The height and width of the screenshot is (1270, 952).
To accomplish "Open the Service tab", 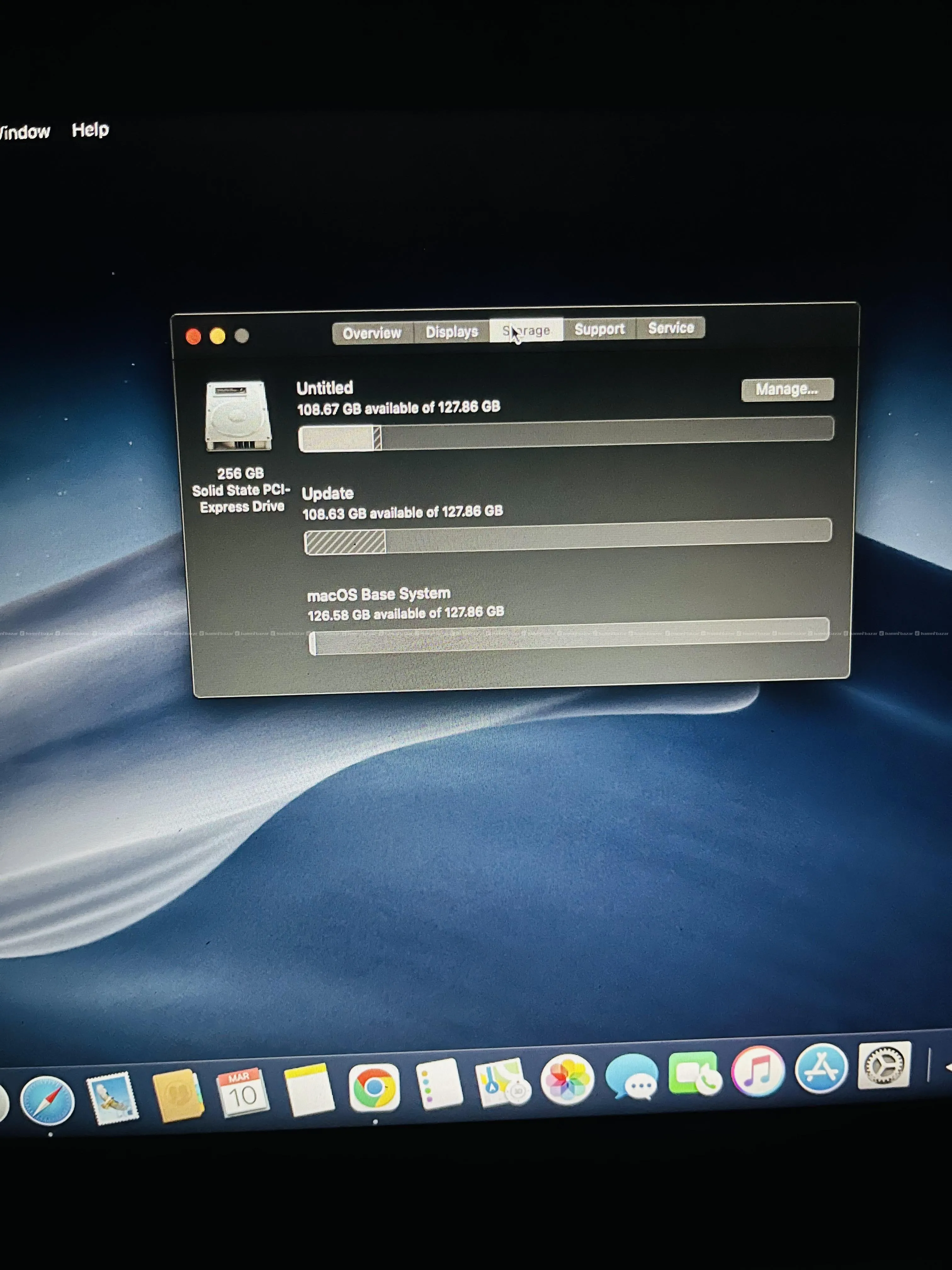I will coord(670,328).
